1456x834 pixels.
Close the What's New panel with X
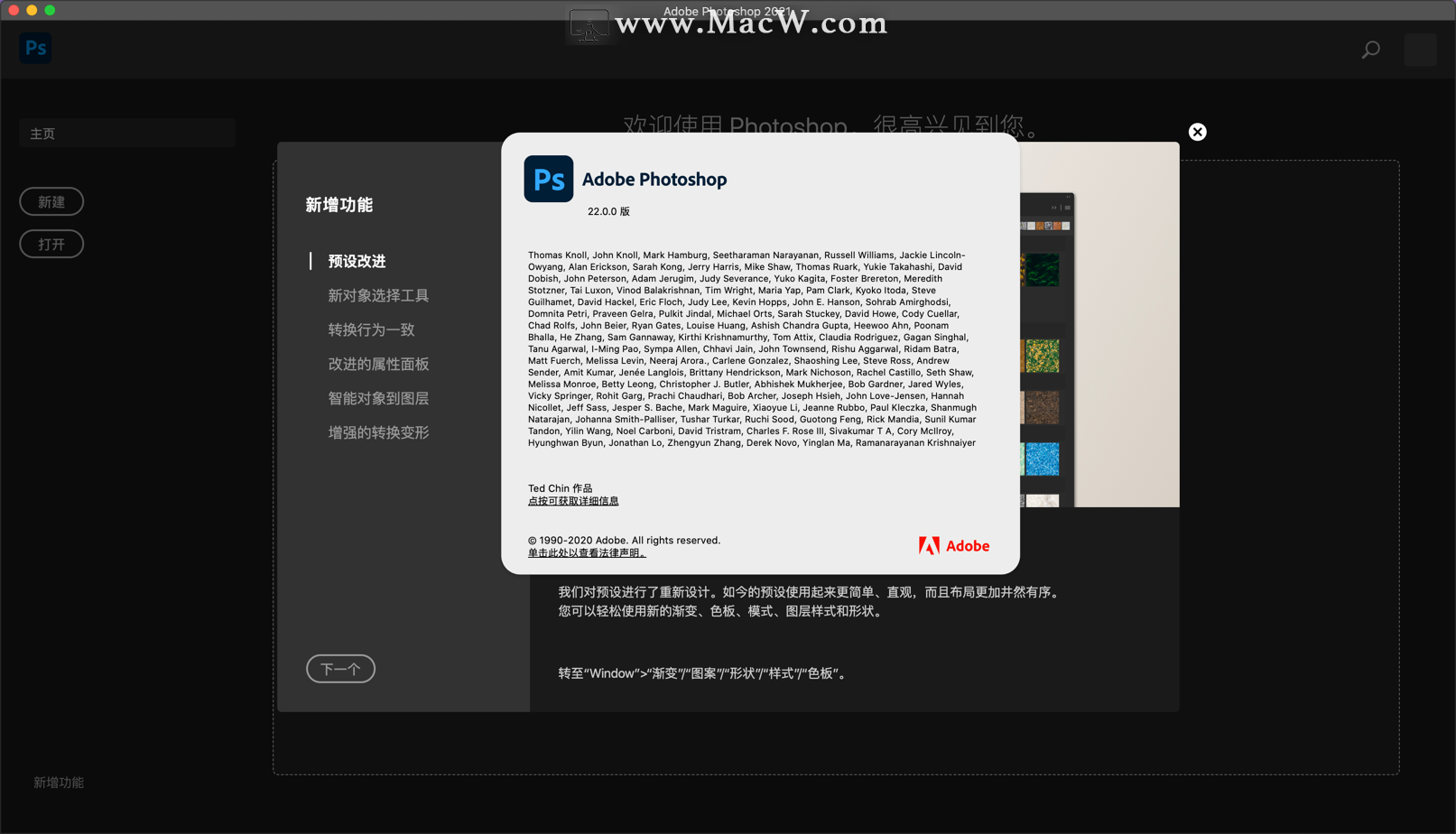tap(1198, 132)
